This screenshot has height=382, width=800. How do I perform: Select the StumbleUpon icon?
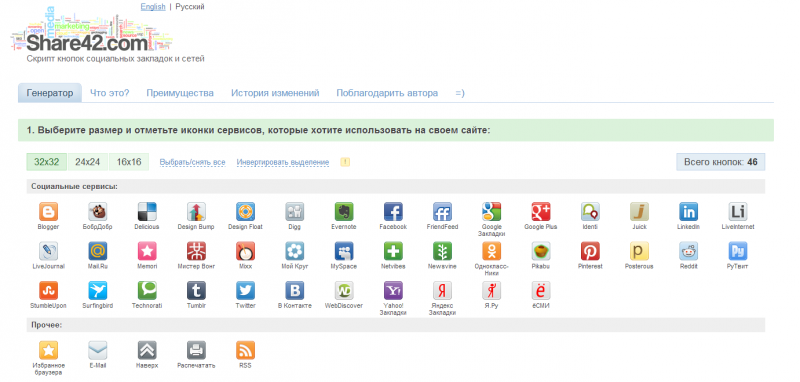tap(48, 290)
